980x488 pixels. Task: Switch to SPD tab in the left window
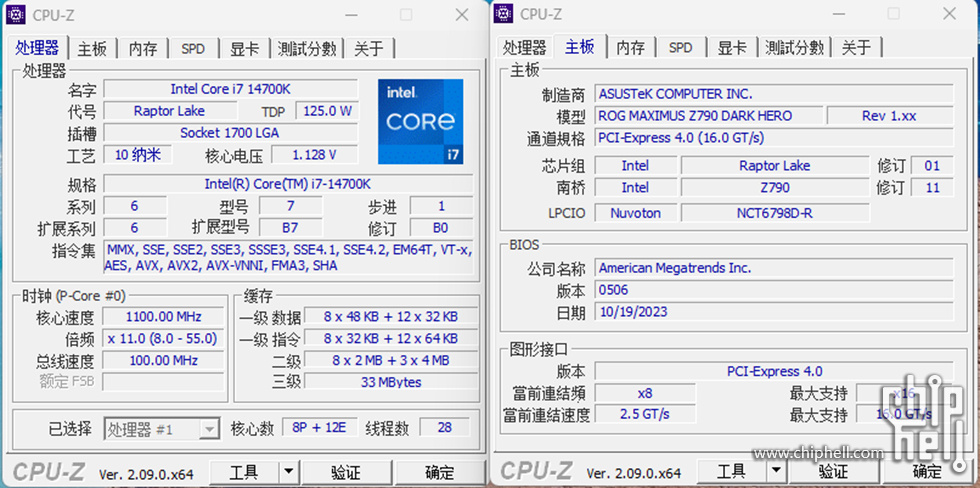pyautogui.click(x=193, y=49)
